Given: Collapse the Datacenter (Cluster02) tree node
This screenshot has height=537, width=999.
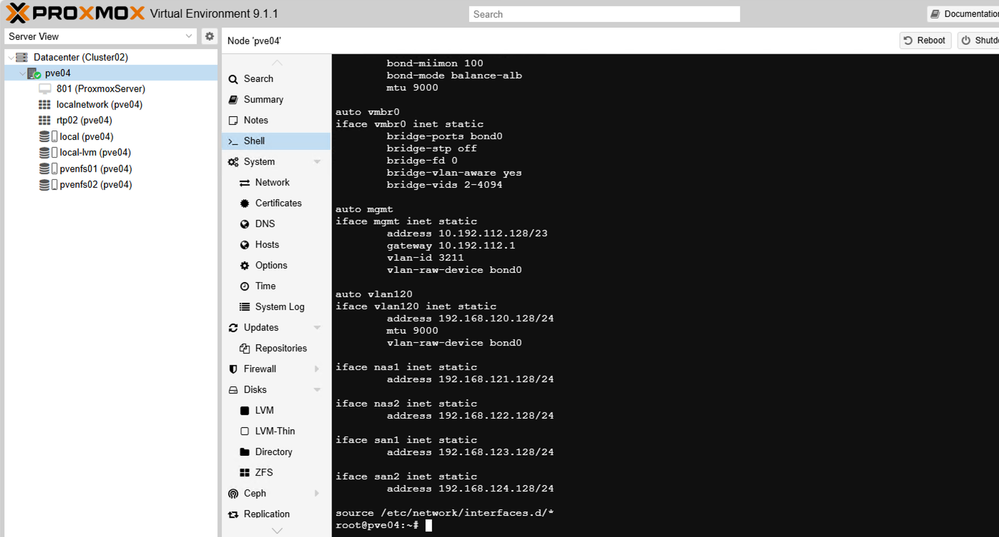Looking at the screenshot, I should [x=11, y=57].
